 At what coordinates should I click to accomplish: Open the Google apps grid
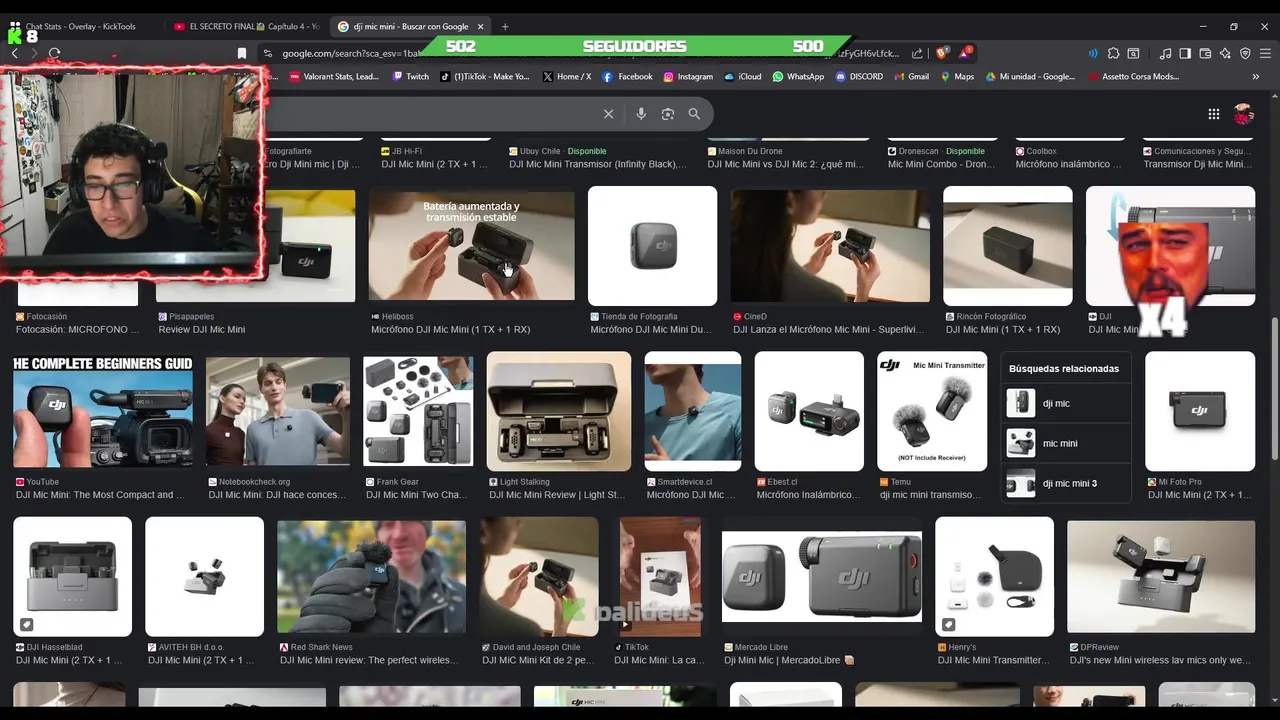(1214, 114)
